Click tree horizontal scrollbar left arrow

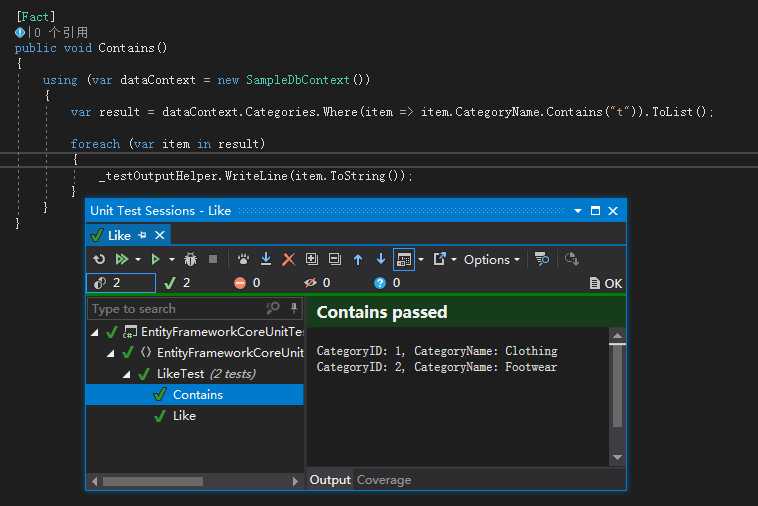tap(94, 481)
